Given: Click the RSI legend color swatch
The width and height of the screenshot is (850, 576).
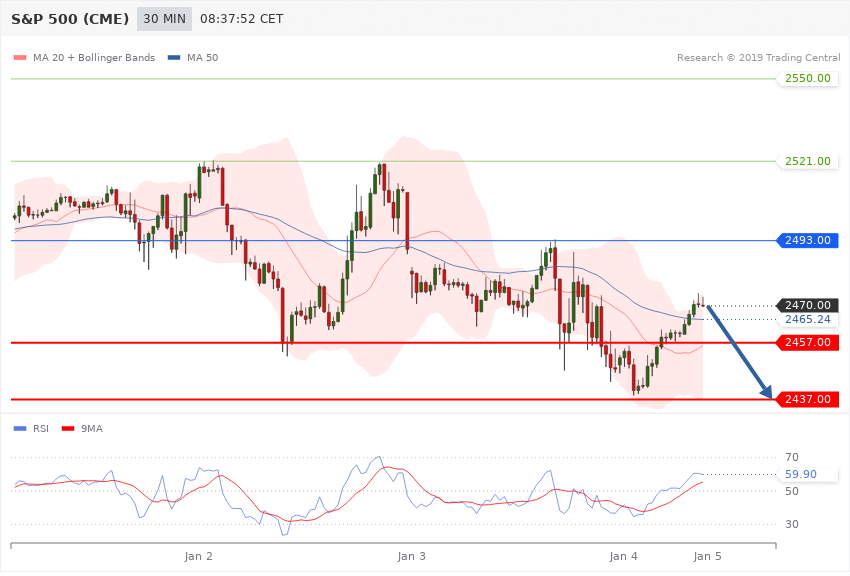Looking at the screenshot, I should point(20,429).
